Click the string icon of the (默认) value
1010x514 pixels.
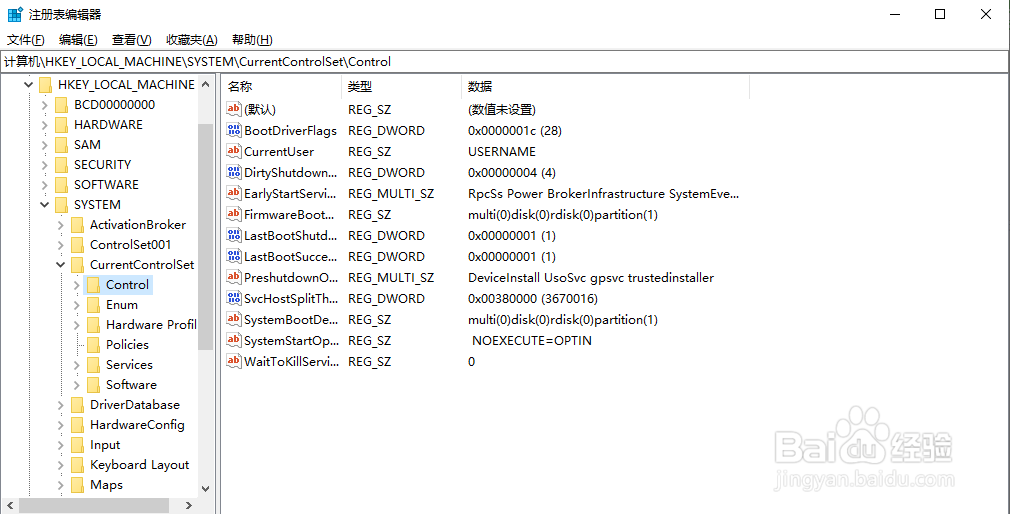(x=234, y=109)
